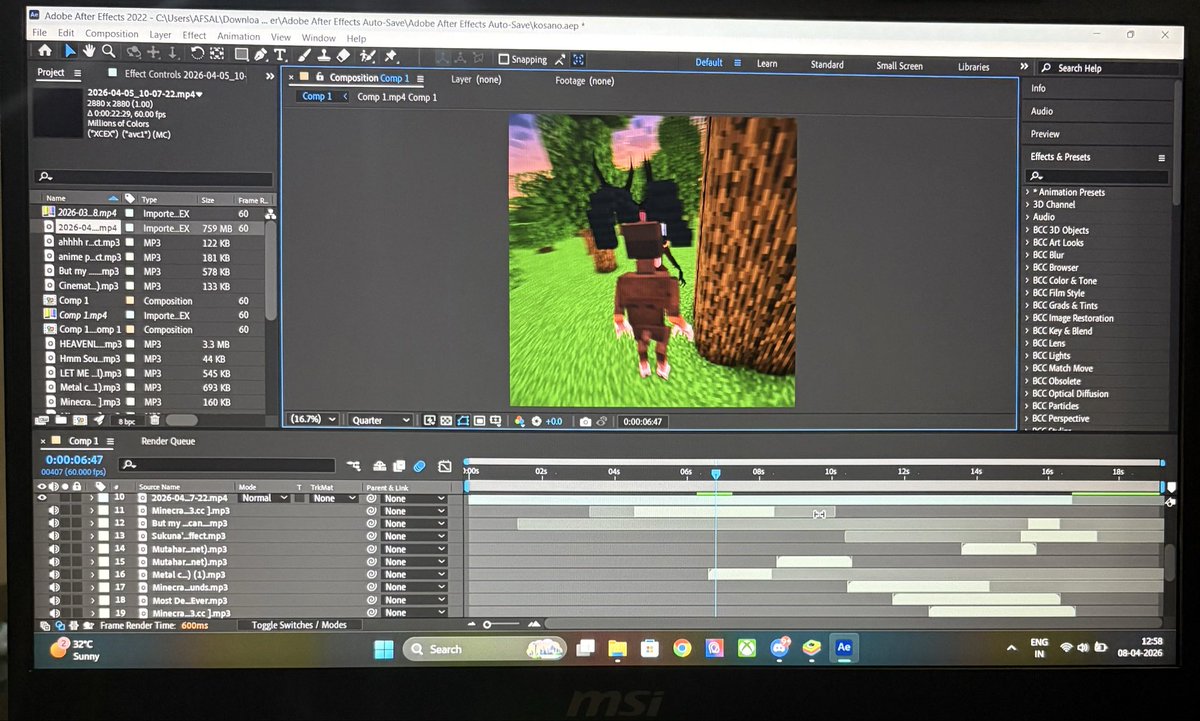The image size is (1200, 721).
Task: Select the Zoom tool magnifier
Action: (x=108, y=52)
